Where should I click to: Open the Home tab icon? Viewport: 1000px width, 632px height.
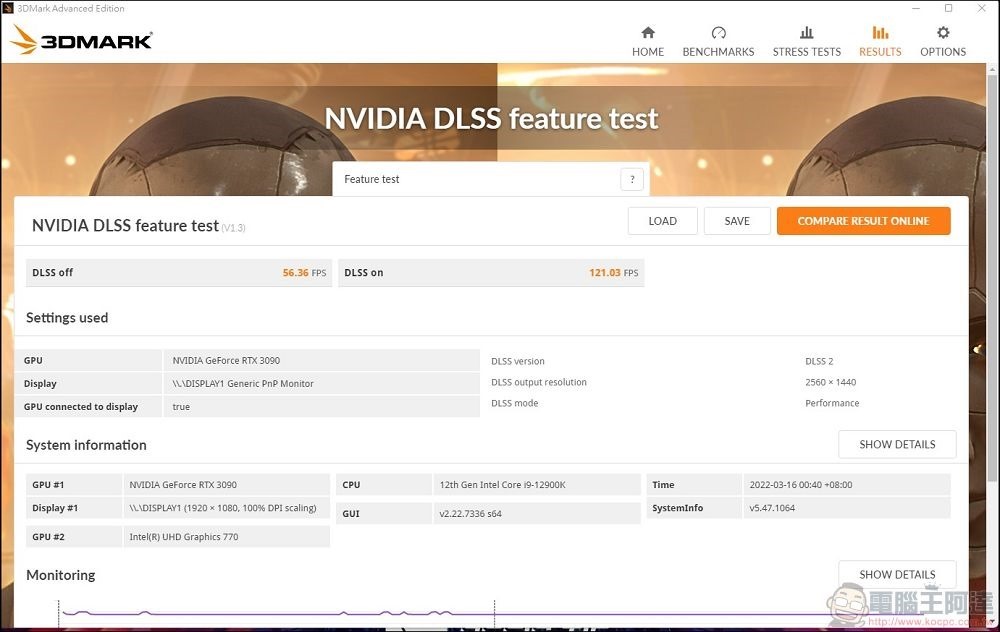point(648,33)
